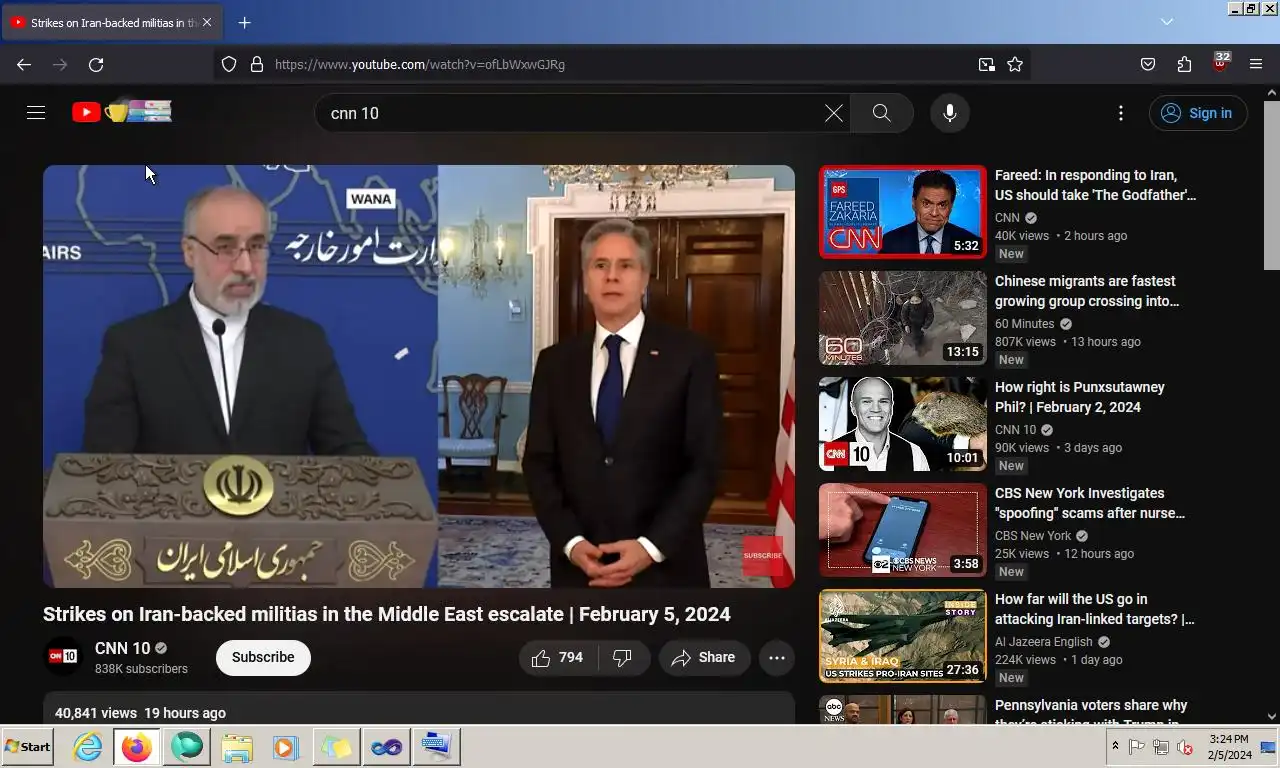Open Chinese migrants 60 Minutes thumbnail

point(902,318)
